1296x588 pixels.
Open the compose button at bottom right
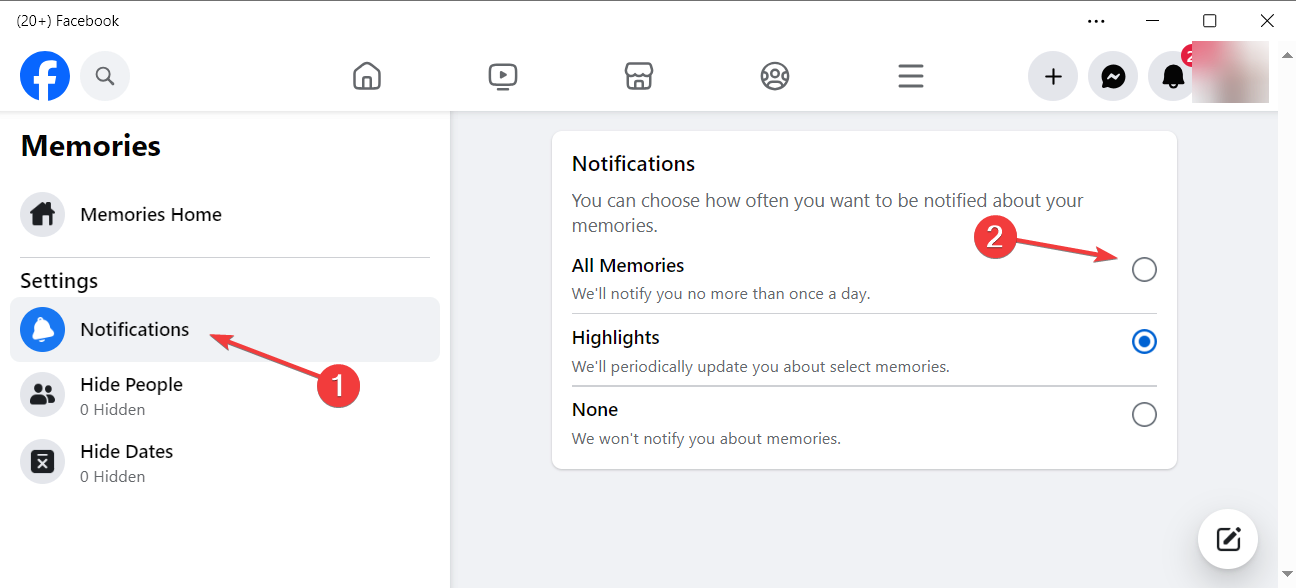(1227, 538)
